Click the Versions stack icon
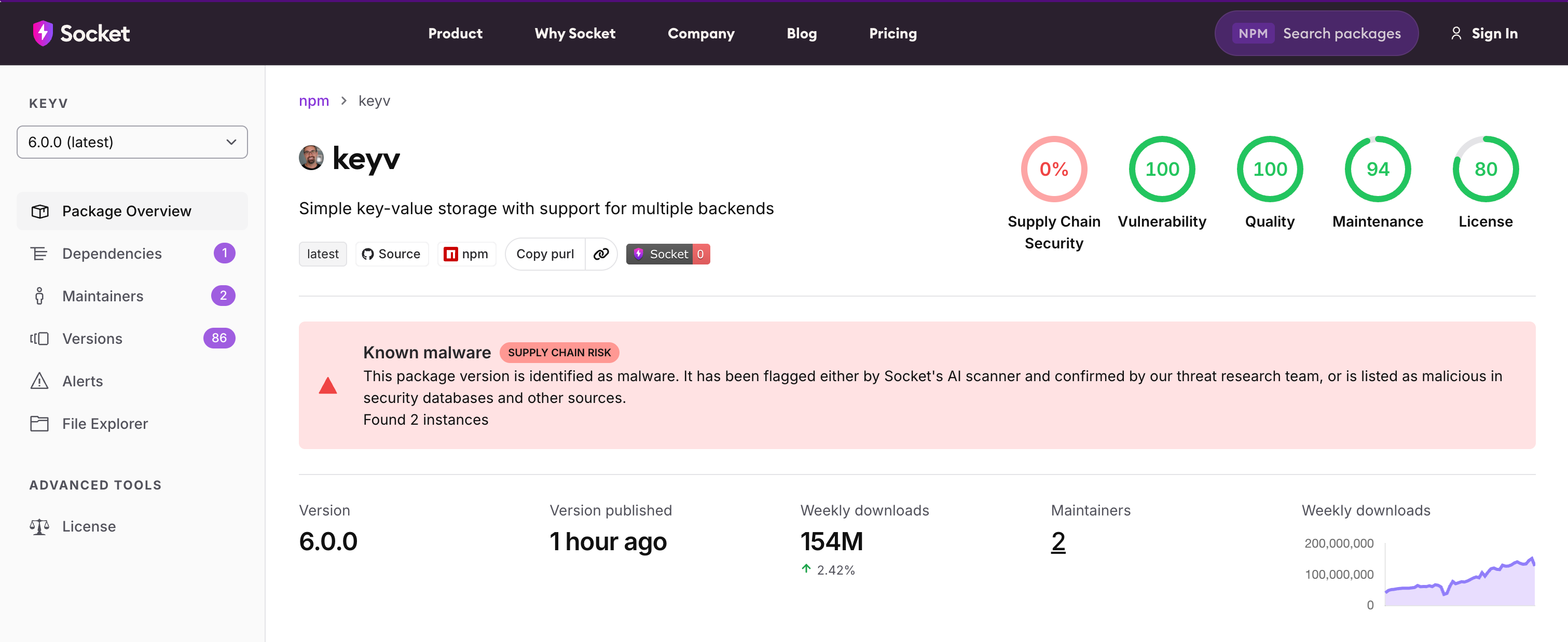 coord(39,338)
